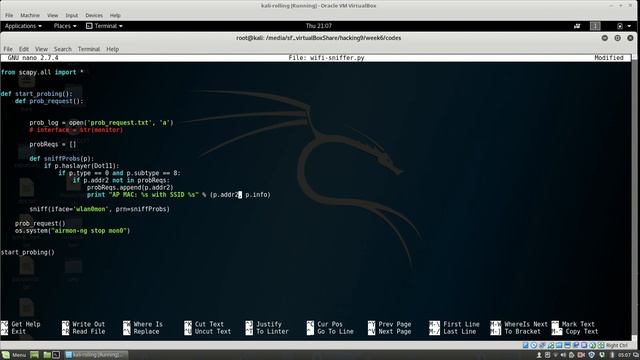Launch terminal icon on host taskbar
The width and height of the screenshot is (640, 360).
tap(56, 355)
